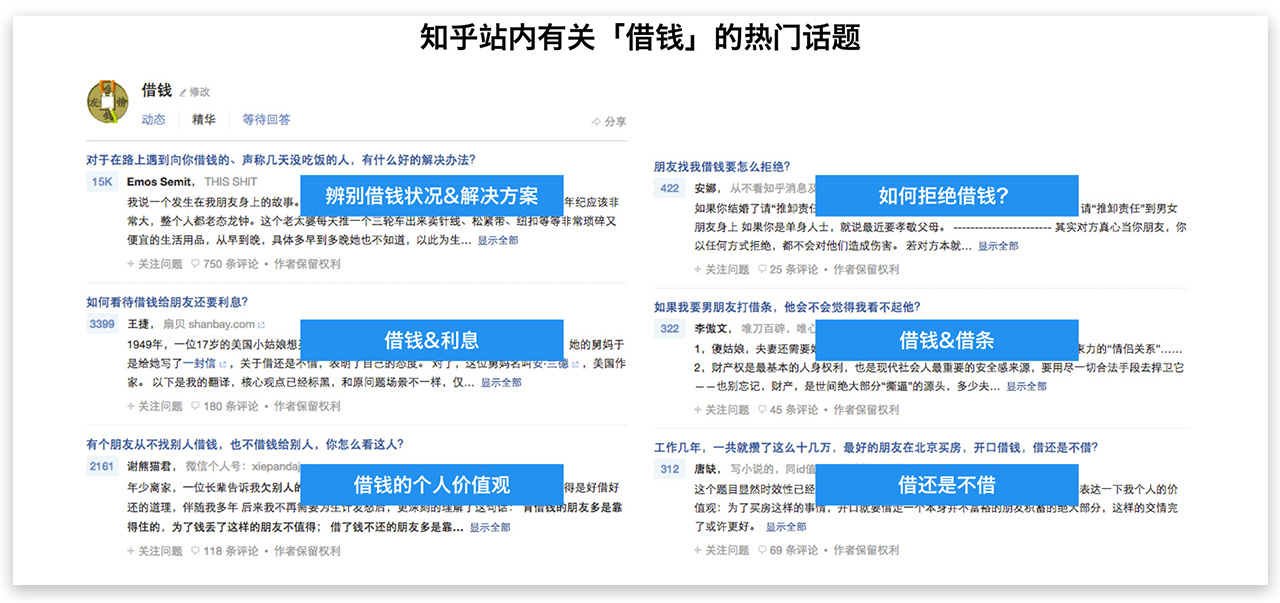Open author 安娜's profile
The width and height of the screenshot is (1280, 603).
tap(706, 188)
